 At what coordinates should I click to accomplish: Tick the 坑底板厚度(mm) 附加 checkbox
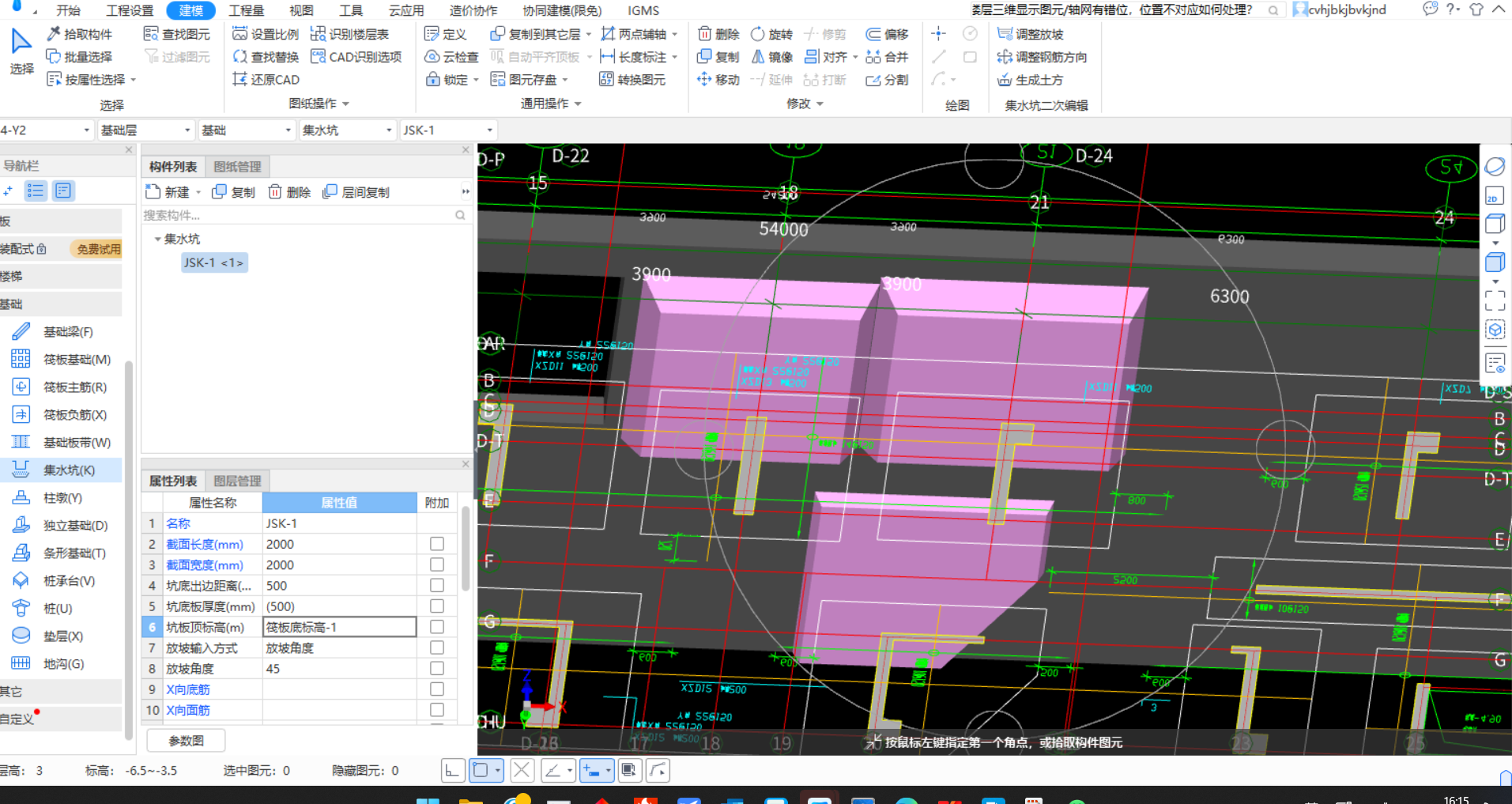click(437, 606)
